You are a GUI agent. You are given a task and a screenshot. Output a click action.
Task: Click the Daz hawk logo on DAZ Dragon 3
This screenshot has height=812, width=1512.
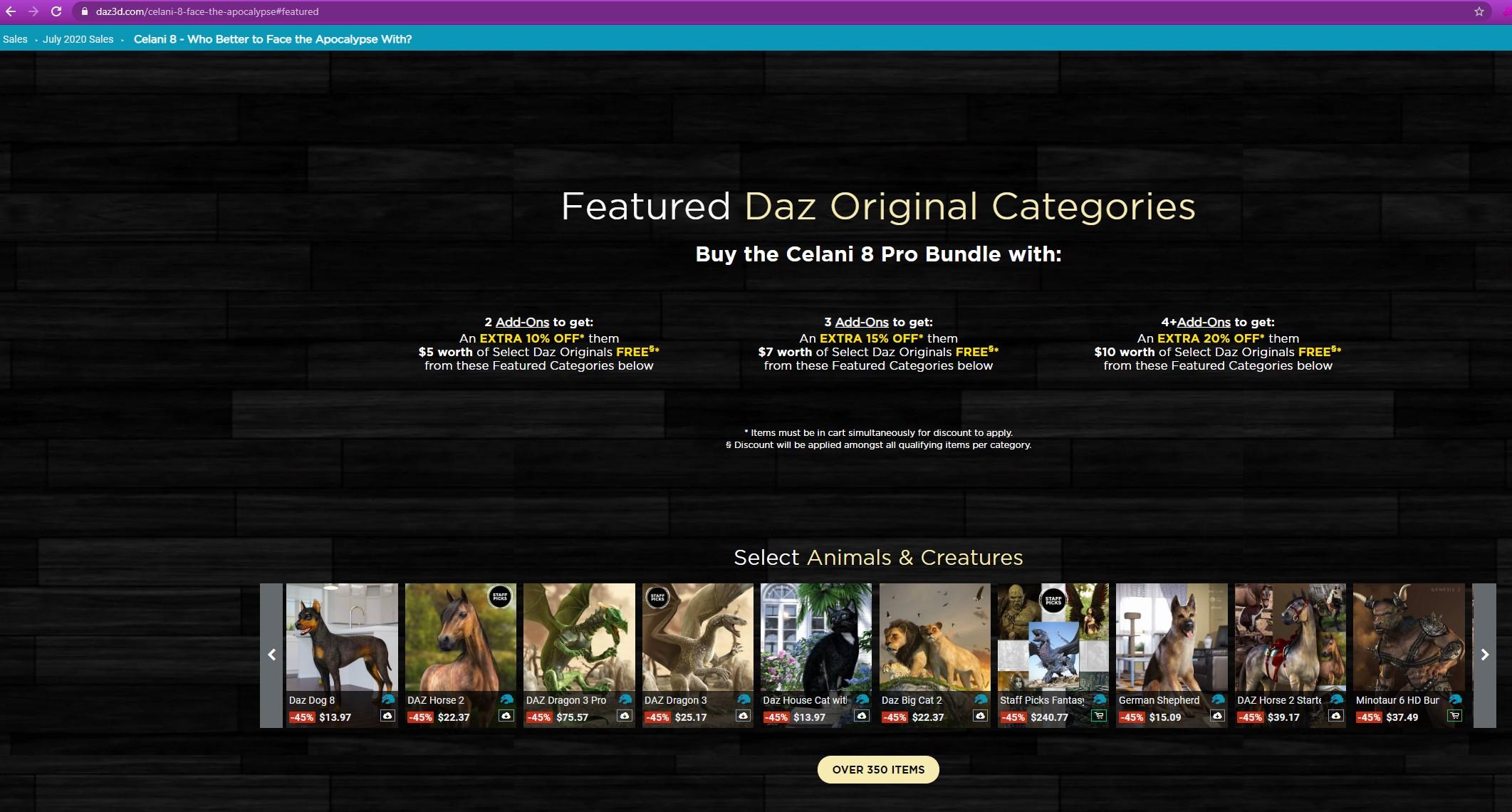(744, 699)
